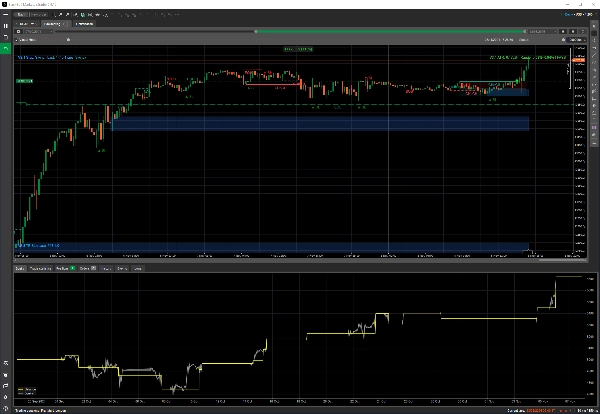Open the Orders tab with grey badge
Screen dimensions: 600x414
tap(88, 269)
